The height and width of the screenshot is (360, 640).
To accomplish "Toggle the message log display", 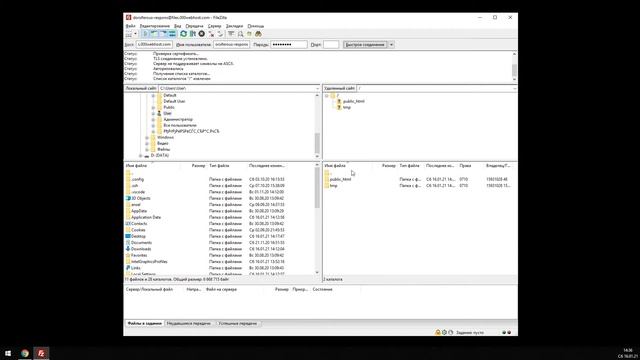I will point(145,34).
